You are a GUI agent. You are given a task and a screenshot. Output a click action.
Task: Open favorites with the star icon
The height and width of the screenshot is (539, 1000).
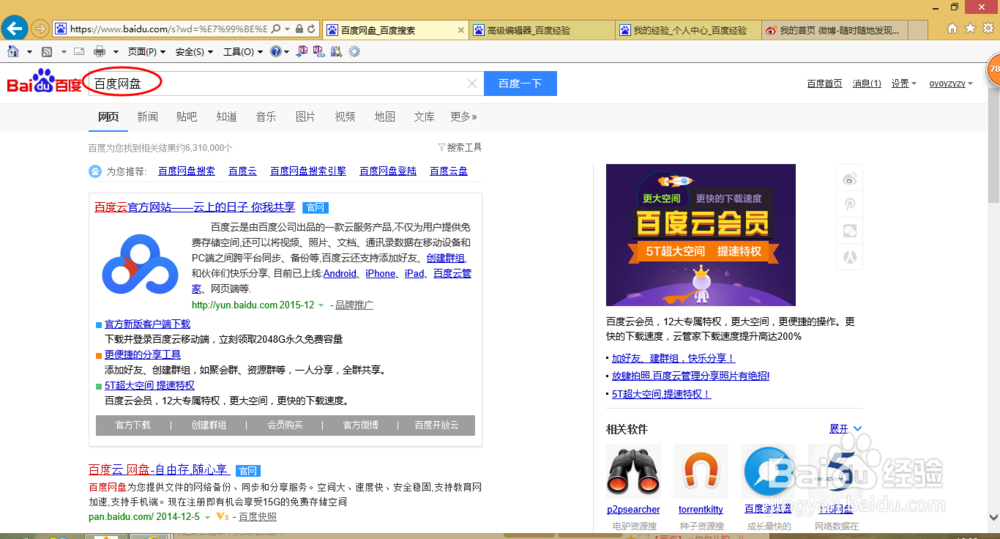970,28
